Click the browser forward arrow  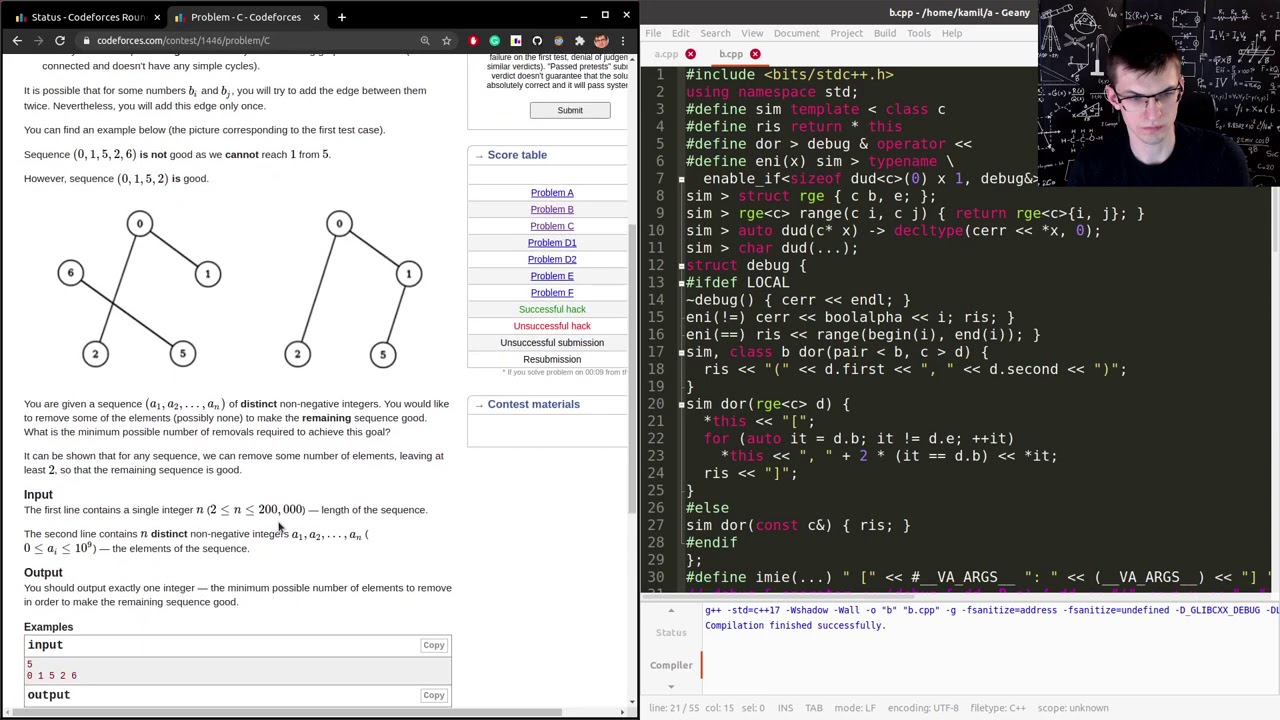click(x=38, y=41)
